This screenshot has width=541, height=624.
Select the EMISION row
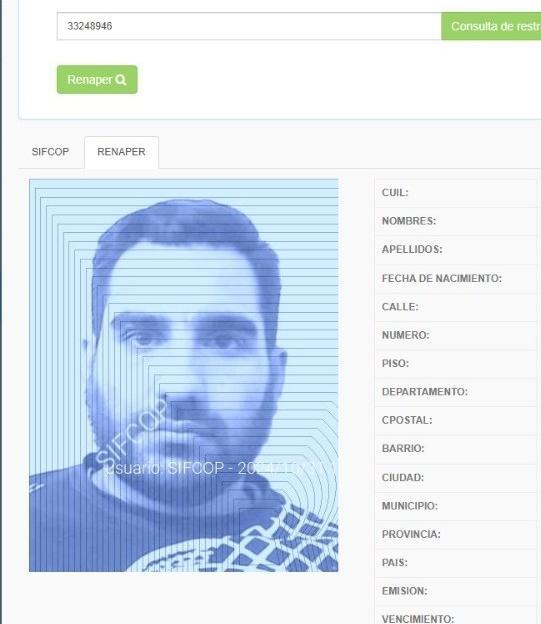[458, 591]
